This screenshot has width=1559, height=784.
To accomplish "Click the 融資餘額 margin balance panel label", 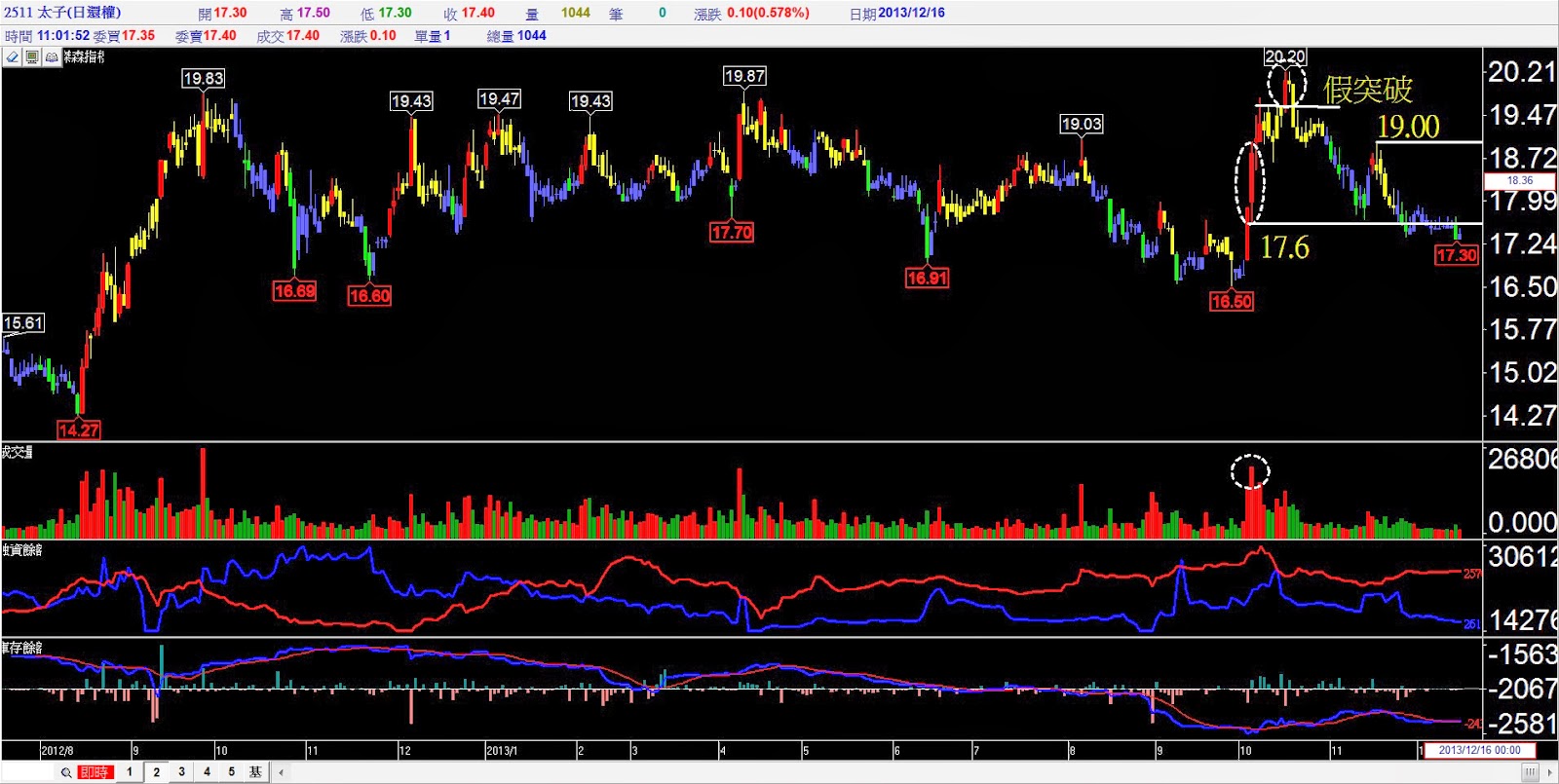I will click(x=22, y=550).
